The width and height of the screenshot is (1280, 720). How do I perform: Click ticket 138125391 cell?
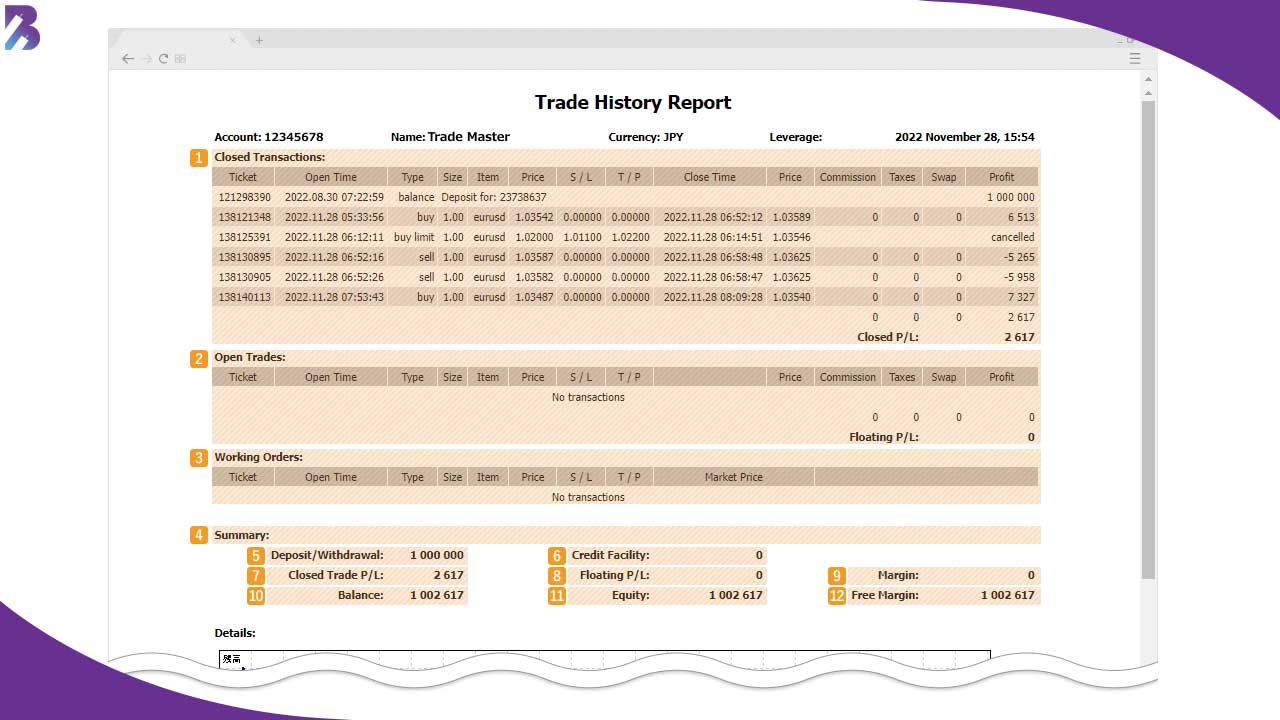244,237
